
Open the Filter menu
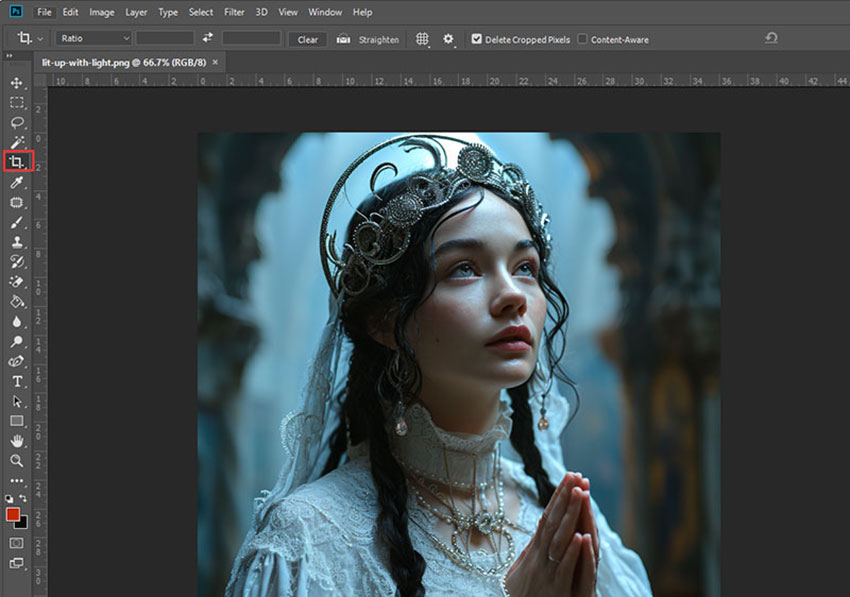(234, 12)
